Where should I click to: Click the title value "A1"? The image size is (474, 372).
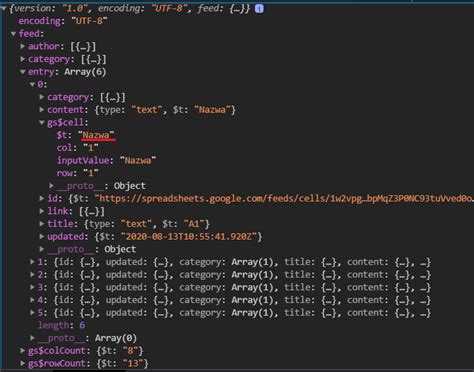(x=194, y=224)
